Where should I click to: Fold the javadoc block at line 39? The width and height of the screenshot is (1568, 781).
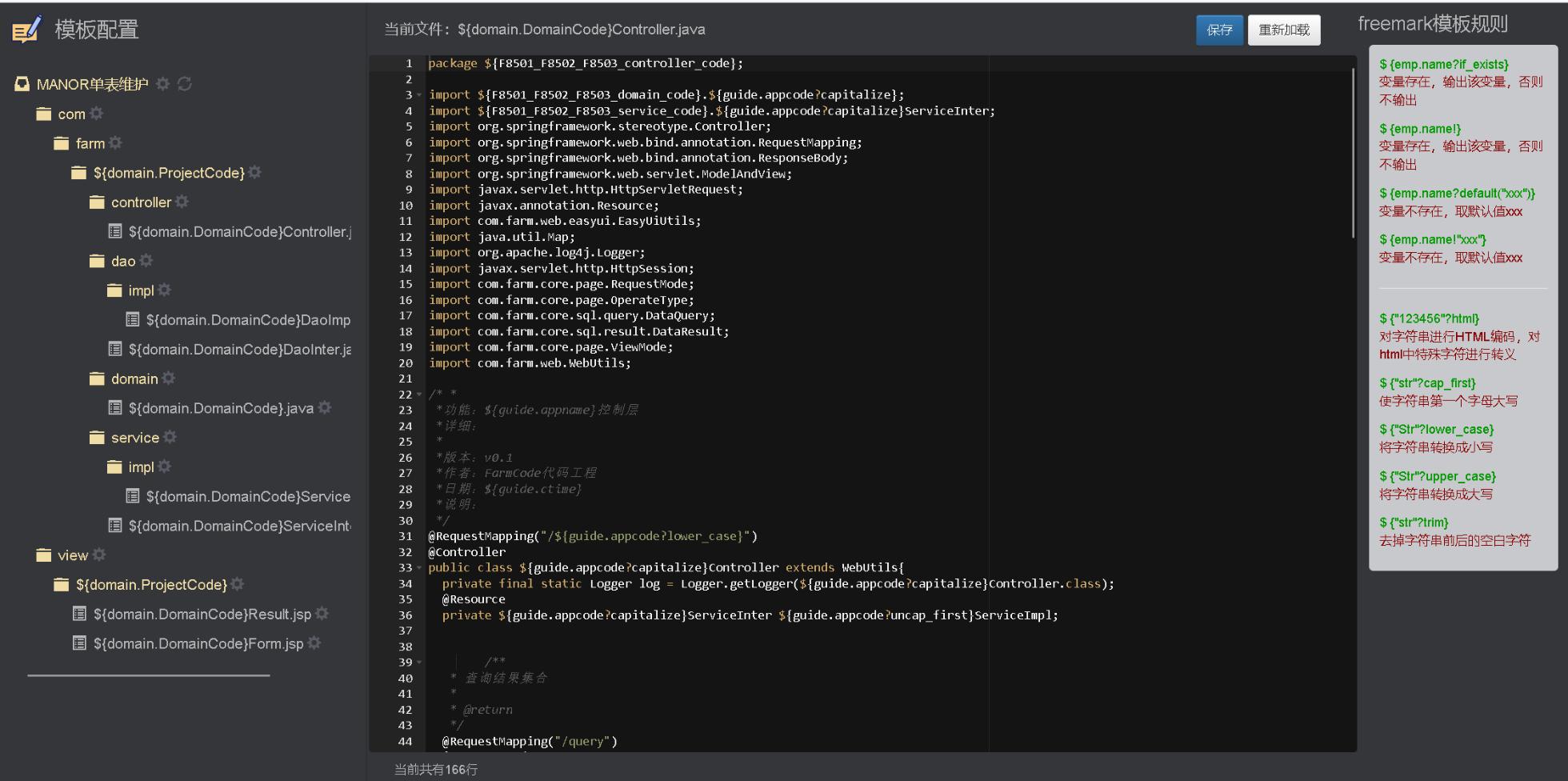(x=419, y=663)
